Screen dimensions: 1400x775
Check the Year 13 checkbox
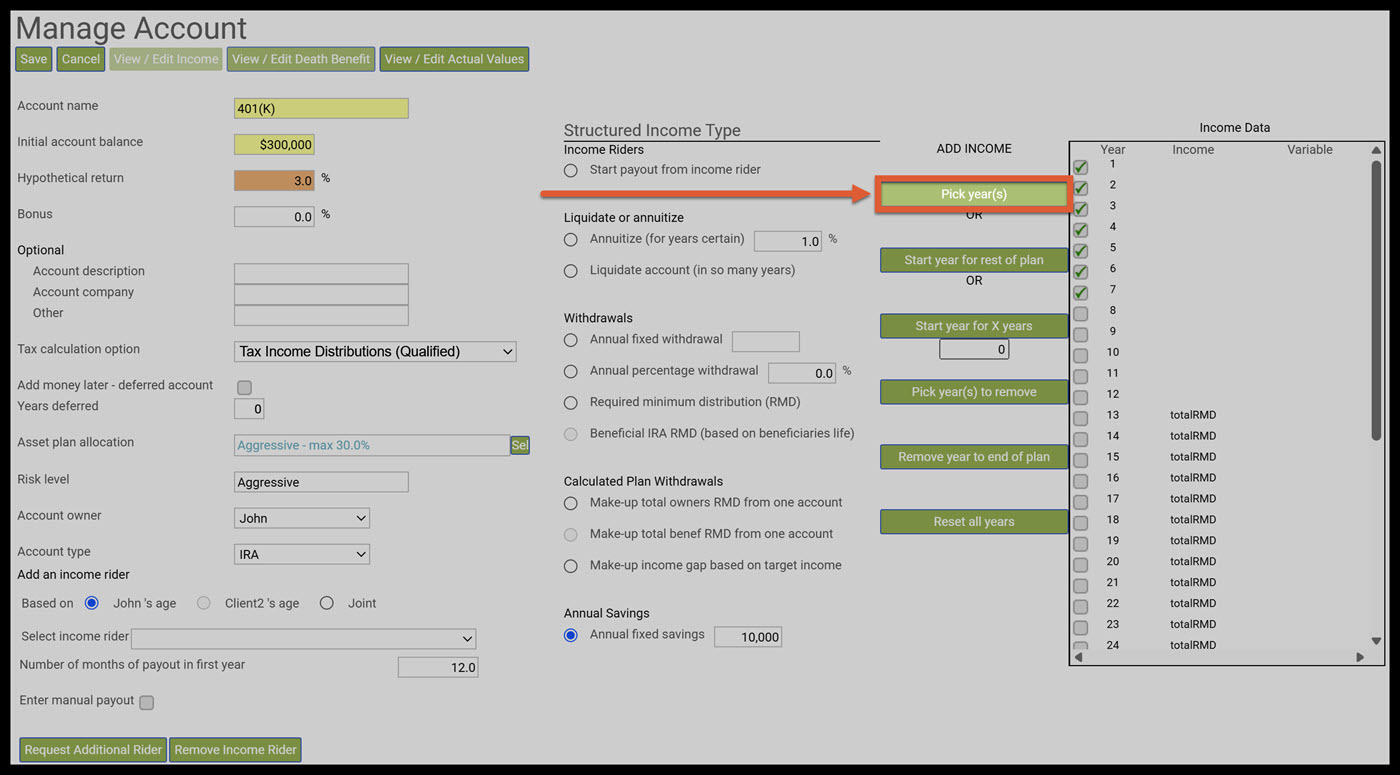(1080, 418)
